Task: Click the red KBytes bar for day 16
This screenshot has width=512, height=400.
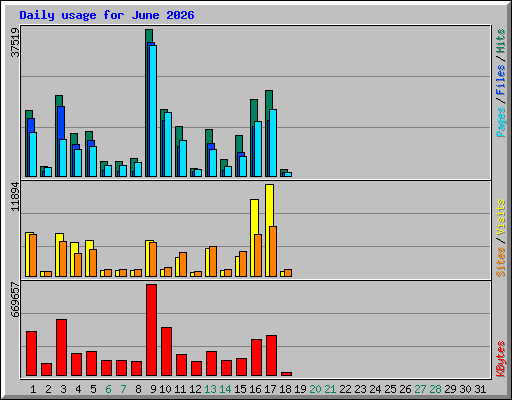Action: coord(256,357)
